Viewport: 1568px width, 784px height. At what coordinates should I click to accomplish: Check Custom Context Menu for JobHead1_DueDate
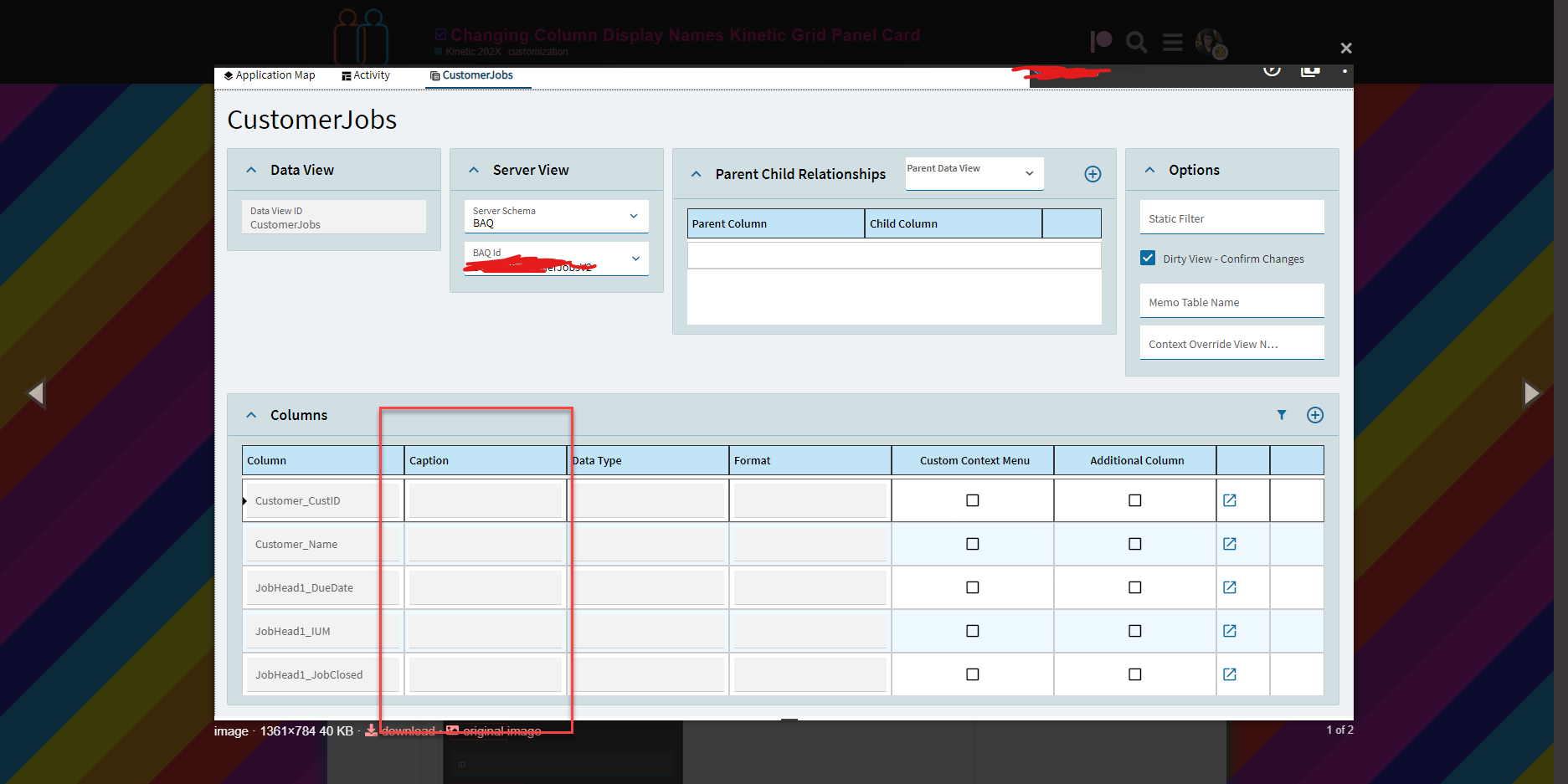(973, 587)
